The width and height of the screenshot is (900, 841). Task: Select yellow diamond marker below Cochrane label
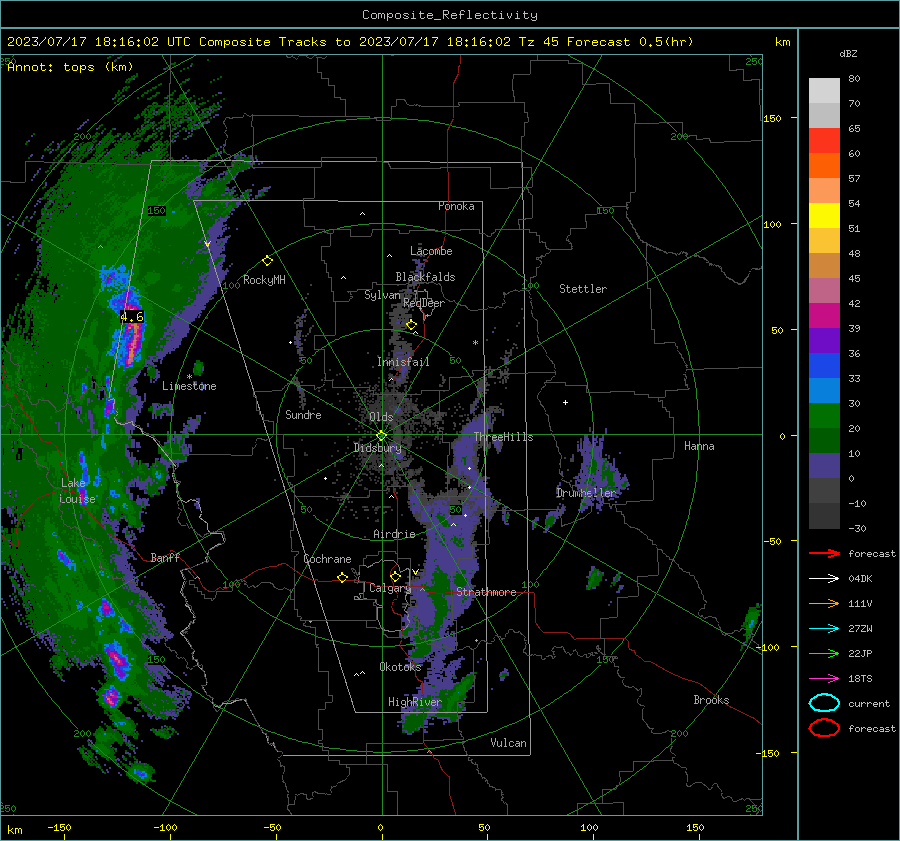pyautogui.click(x=342, y=577)
